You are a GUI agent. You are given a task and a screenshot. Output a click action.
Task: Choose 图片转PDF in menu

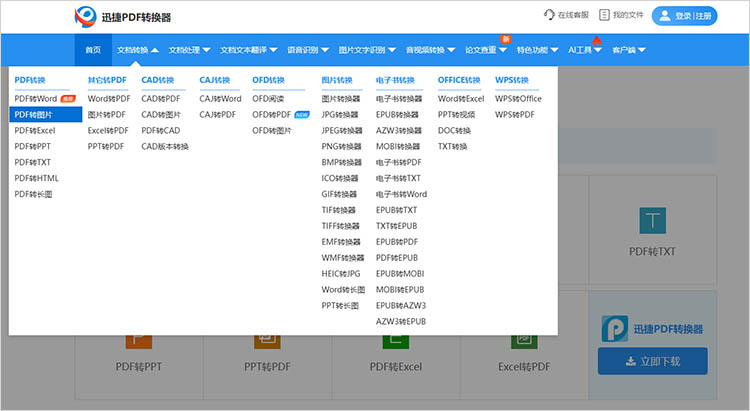click(107, 114)
